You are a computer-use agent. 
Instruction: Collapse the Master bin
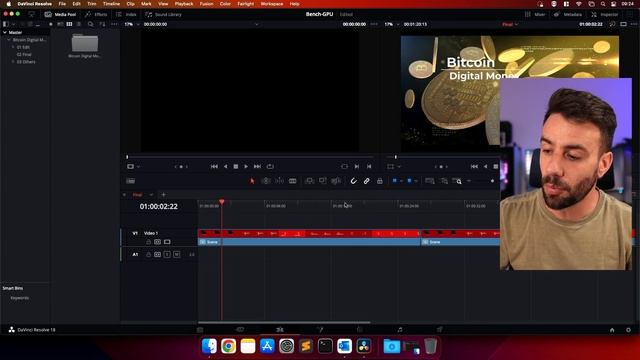tap(5, 32)
